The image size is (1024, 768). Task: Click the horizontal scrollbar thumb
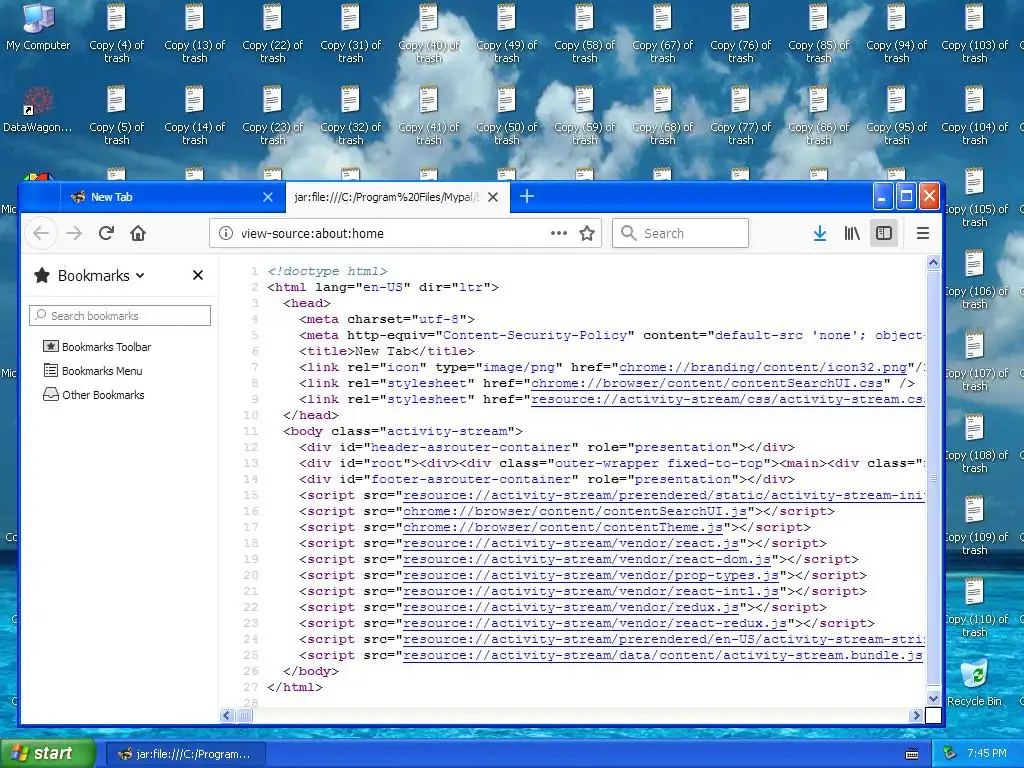tap(244, 715)
